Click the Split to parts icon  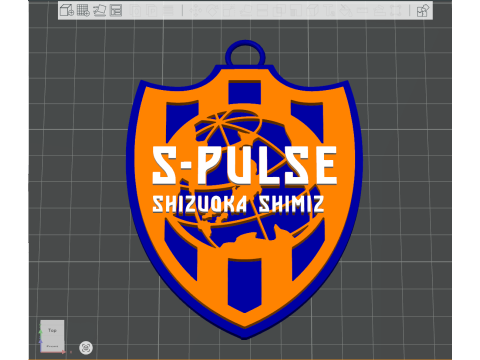point(152,10)
